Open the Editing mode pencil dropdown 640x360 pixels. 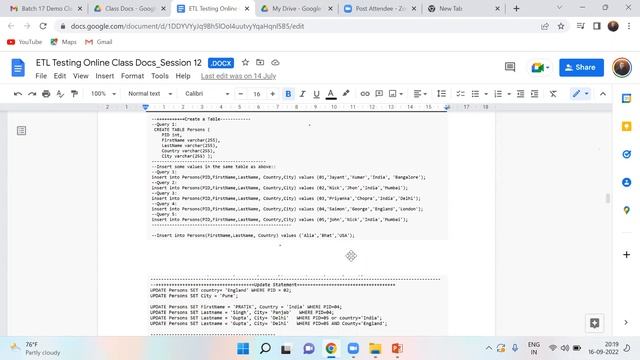click(x=580, y=94)
